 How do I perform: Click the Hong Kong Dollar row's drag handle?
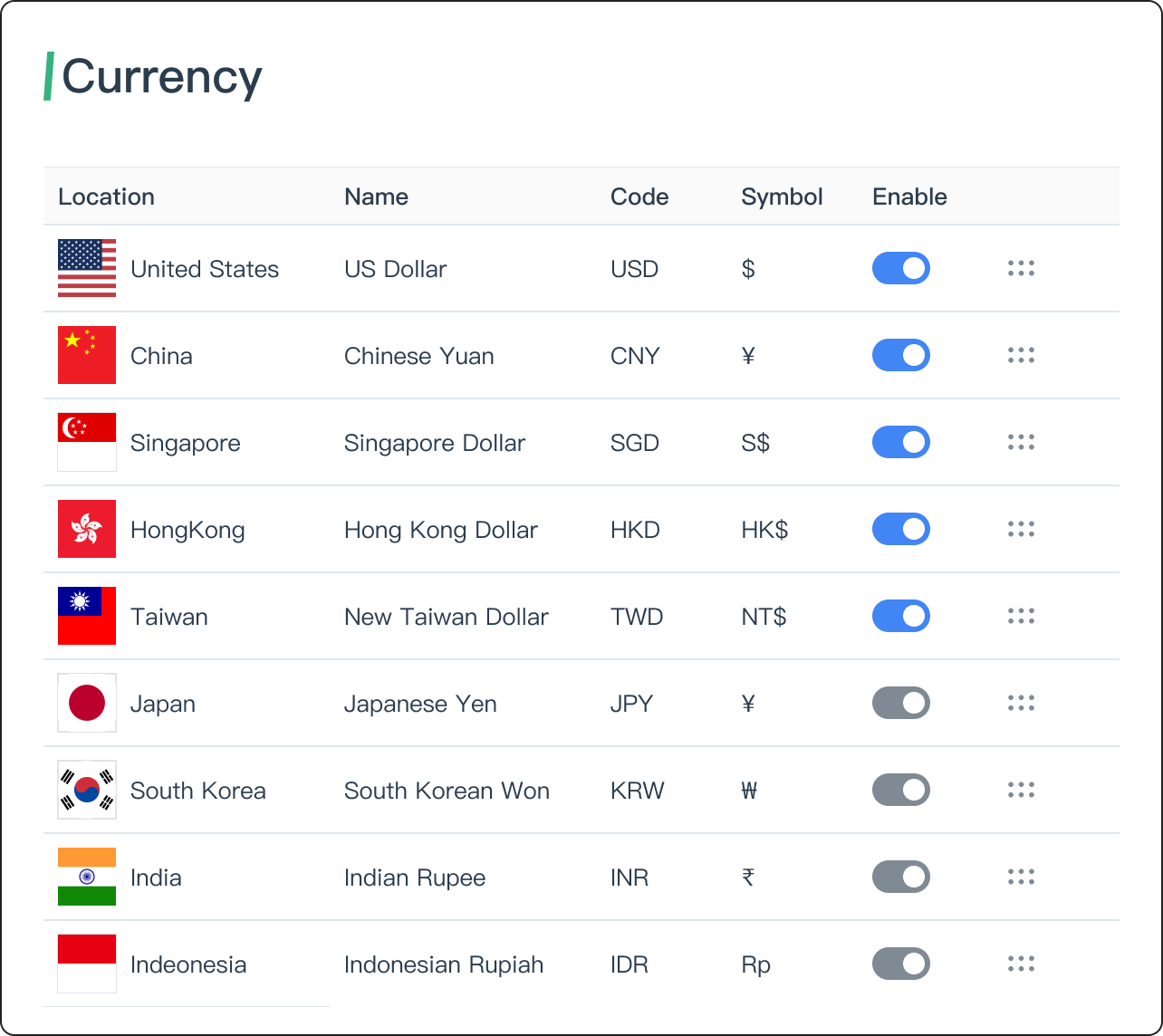pyautogui.click(x=1021, y=529)
